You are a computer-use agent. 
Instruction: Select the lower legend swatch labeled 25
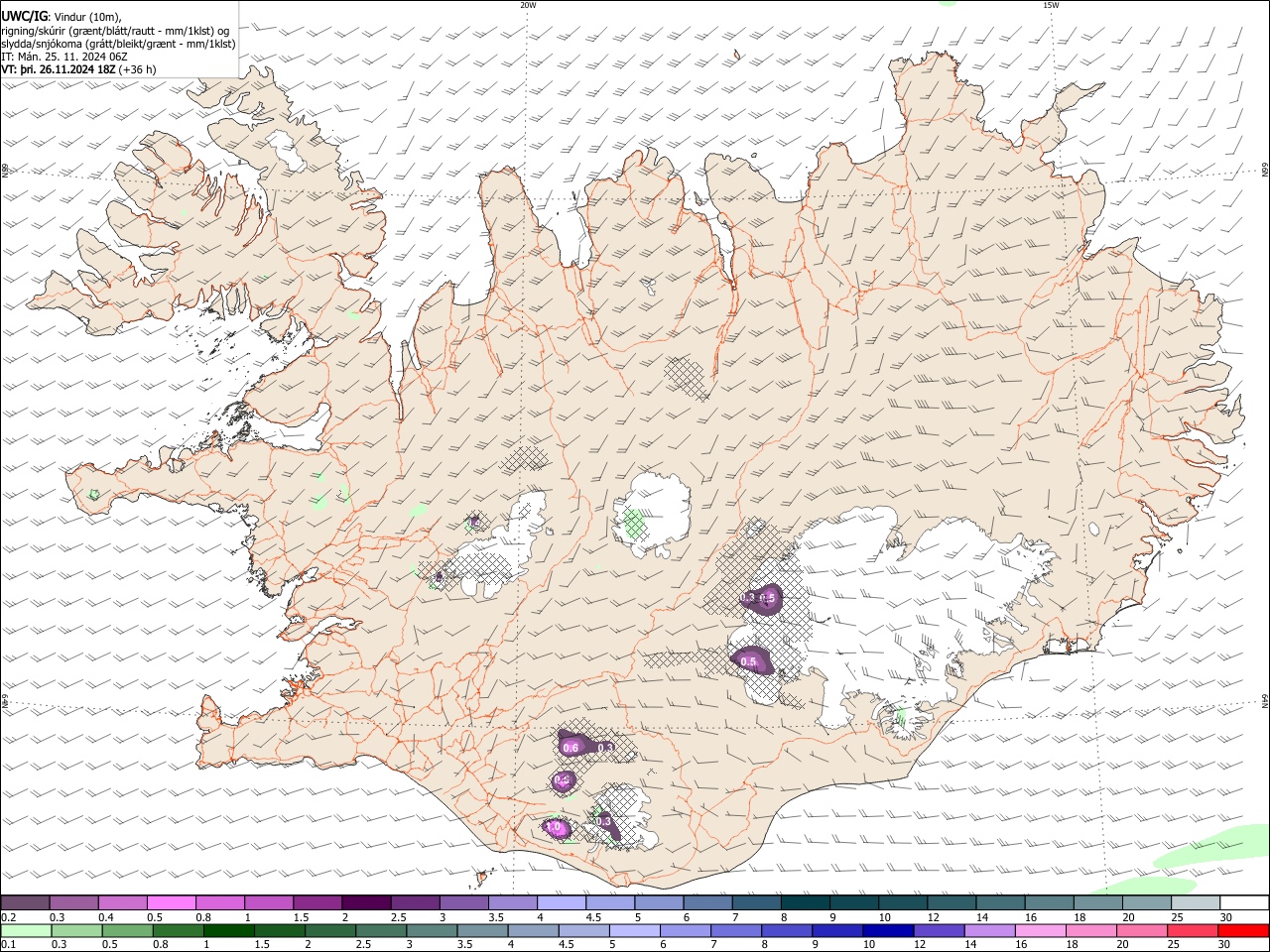1193,930
